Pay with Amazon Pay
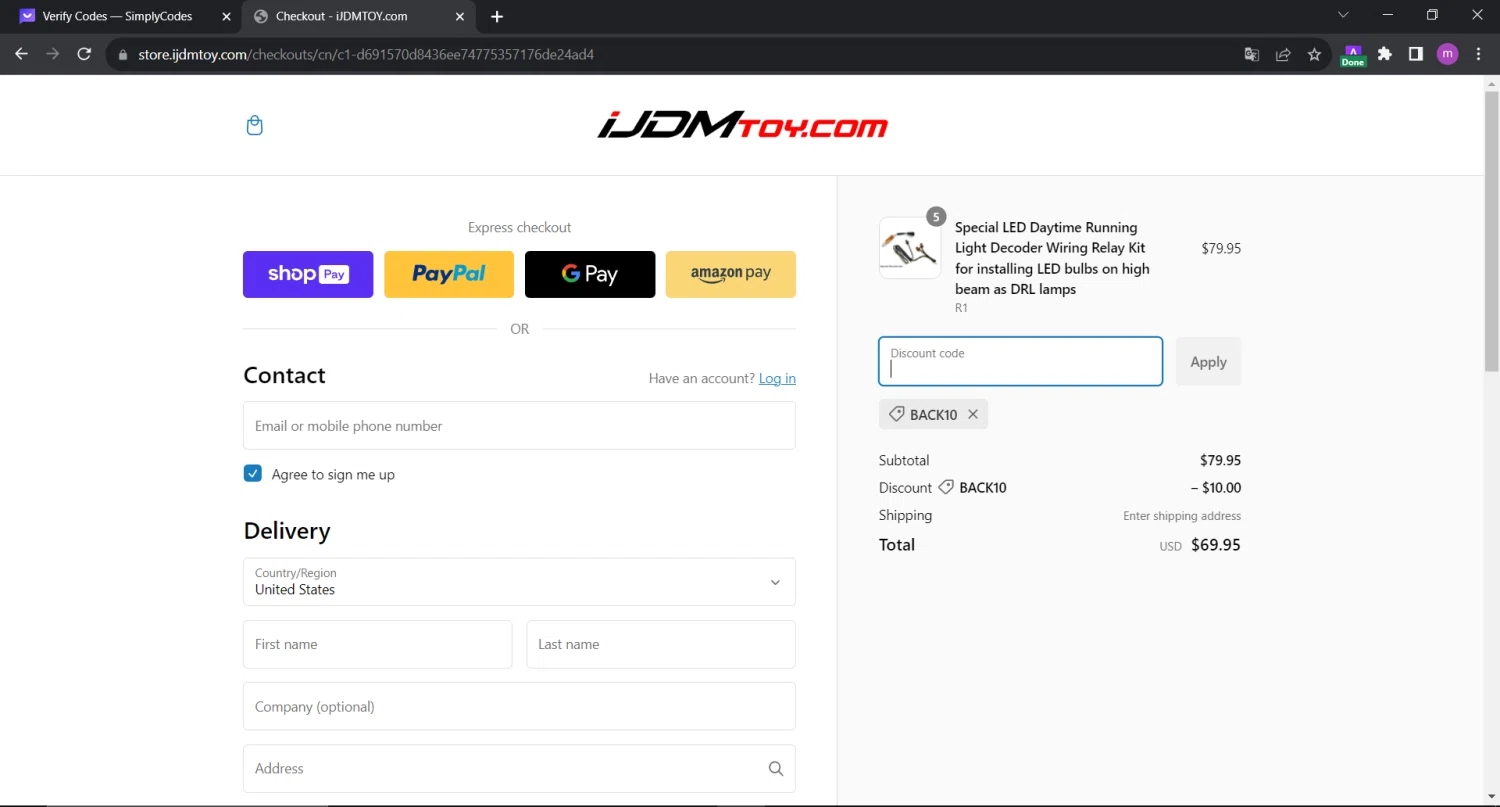The height and width of the screenshot is (807, 1500). click(x=731, y=274)
